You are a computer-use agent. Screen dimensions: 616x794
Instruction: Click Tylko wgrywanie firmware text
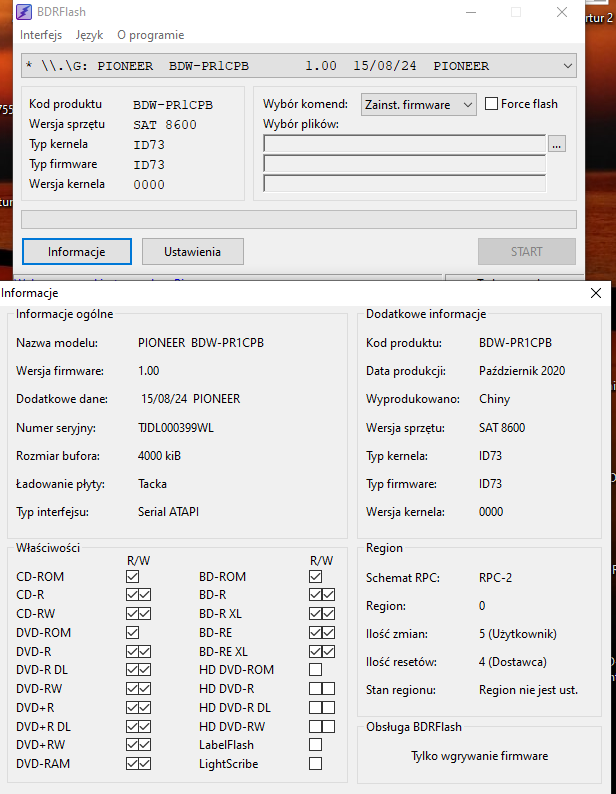pos(479,756)
